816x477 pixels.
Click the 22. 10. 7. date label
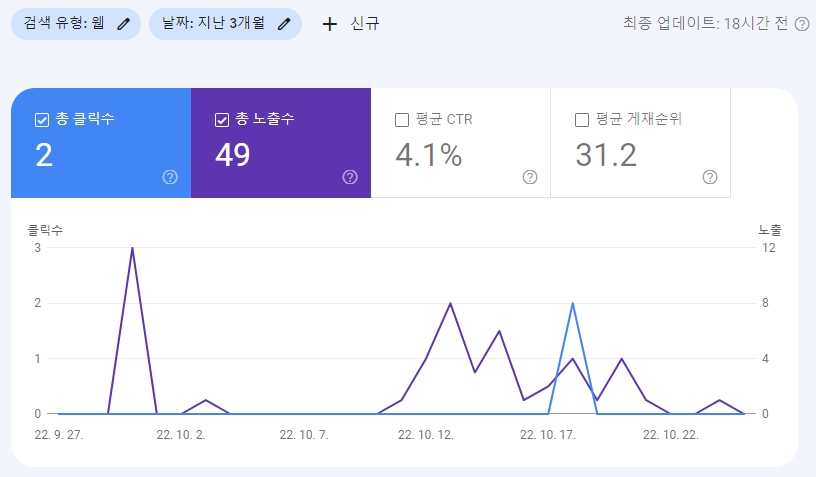[304, 435]
